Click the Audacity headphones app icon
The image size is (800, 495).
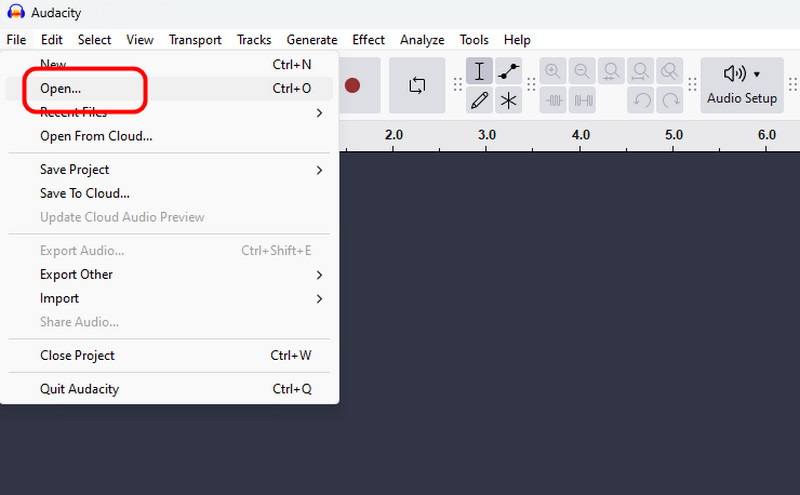pyautogui.click(x=16, y=12)
